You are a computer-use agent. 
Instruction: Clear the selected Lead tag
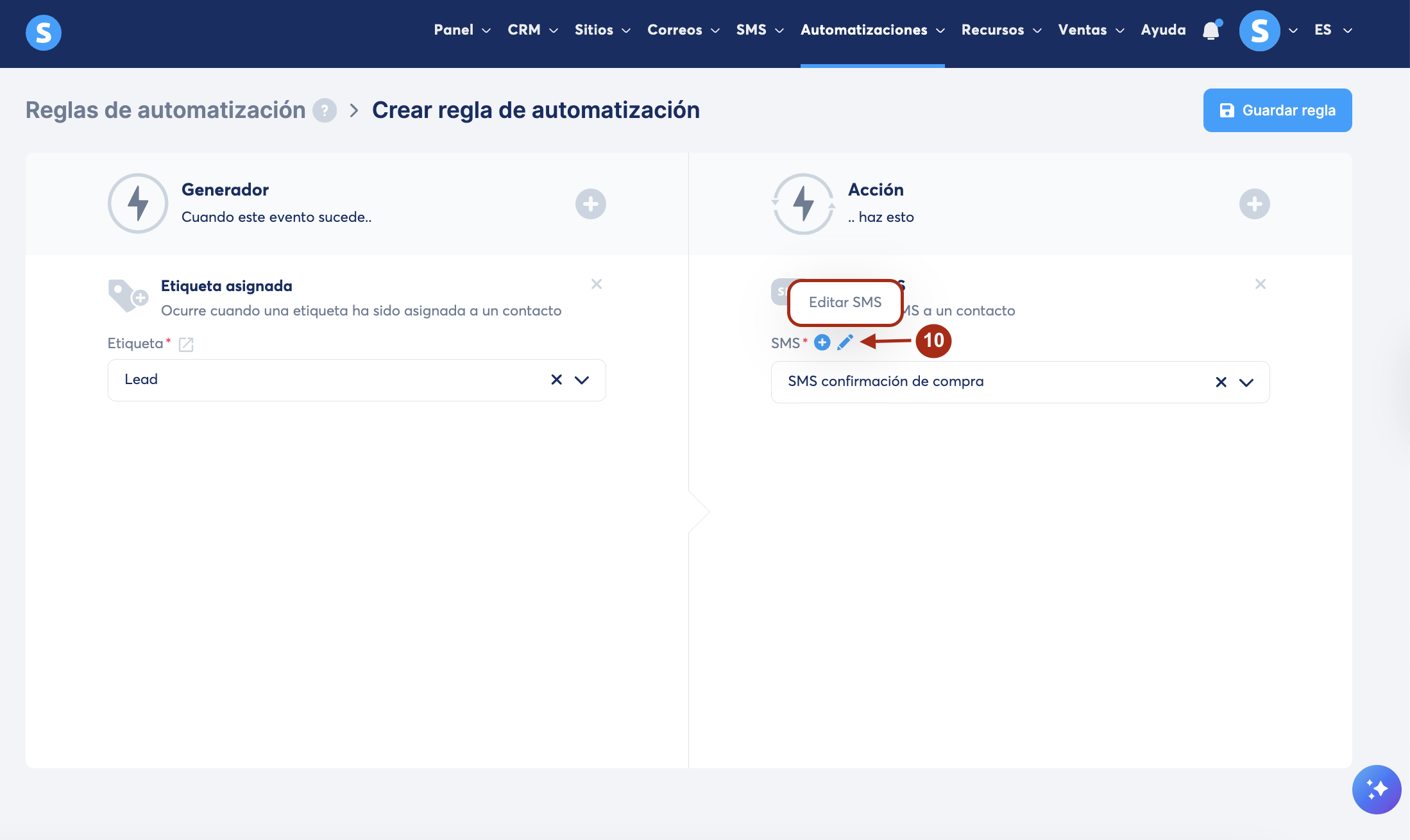click(556, 380)
